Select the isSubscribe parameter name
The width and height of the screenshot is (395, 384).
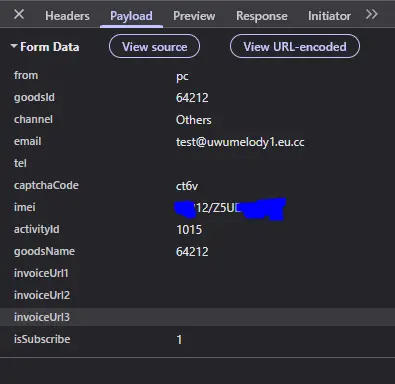pyautogui.click(x=42, y=339)
